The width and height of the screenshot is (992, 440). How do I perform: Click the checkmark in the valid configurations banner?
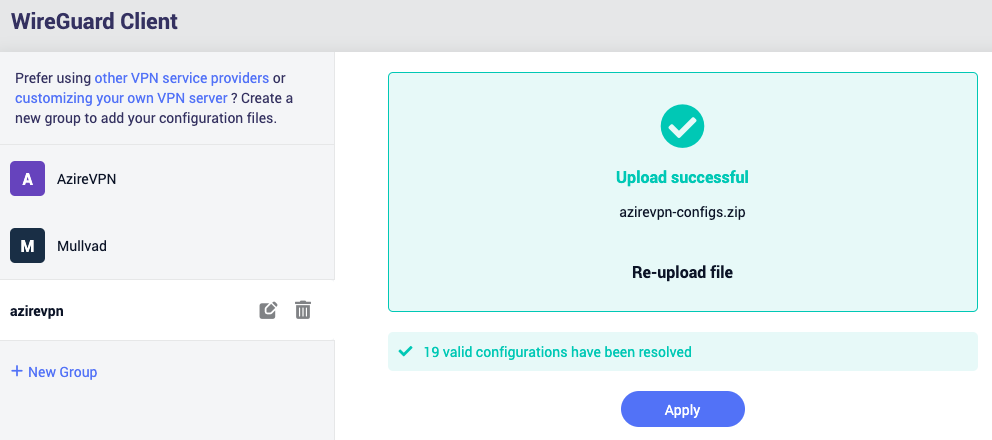click(405, 351)
